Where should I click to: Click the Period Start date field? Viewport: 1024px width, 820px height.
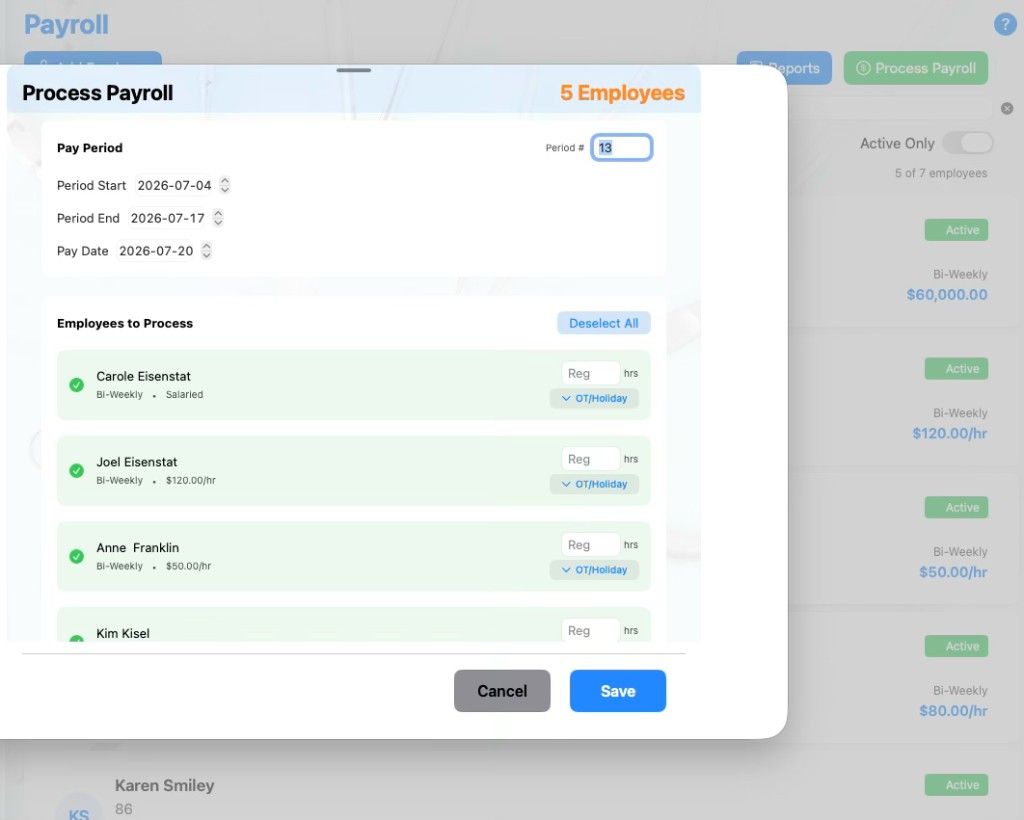tap(174, 185)
